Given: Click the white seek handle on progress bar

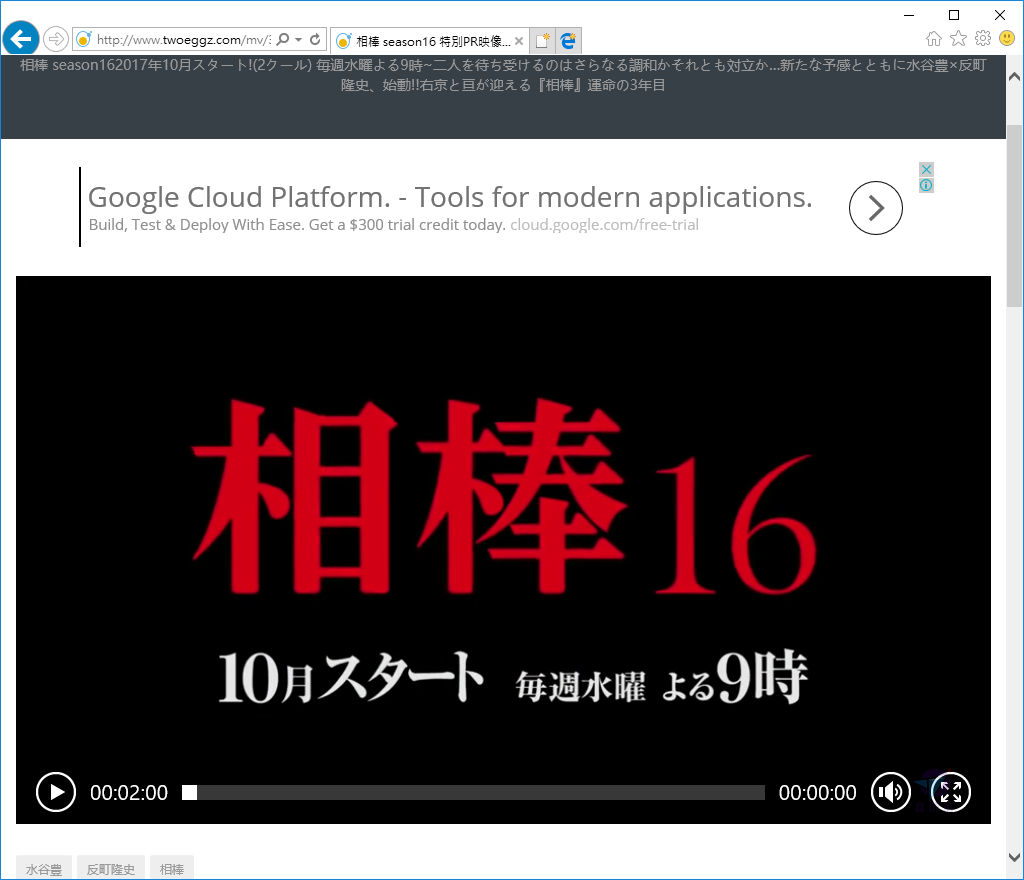Looking at the screenshot, I should (189, 793).
